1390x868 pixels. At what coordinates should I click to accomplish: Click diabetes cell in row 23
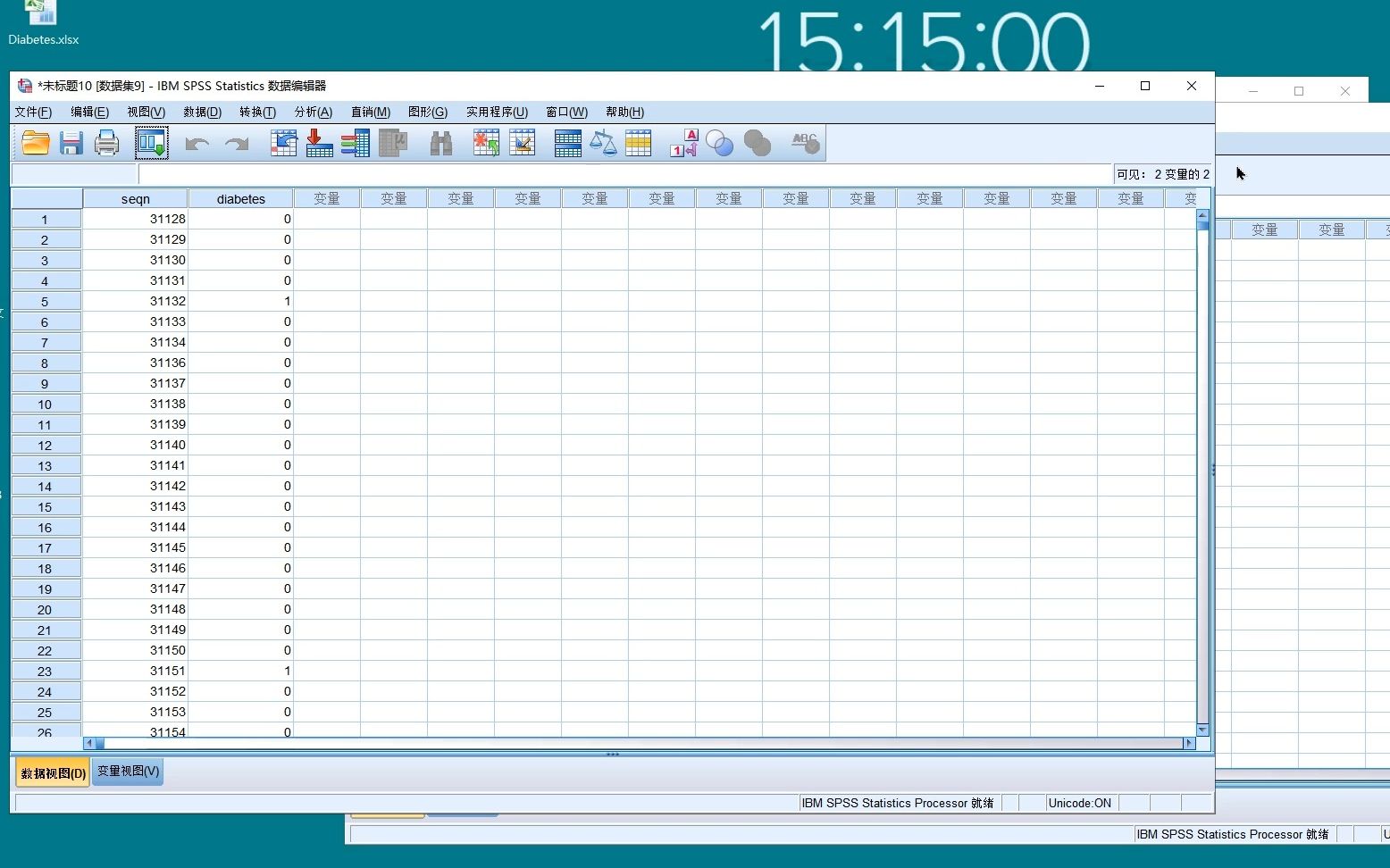tap(241, 671)
